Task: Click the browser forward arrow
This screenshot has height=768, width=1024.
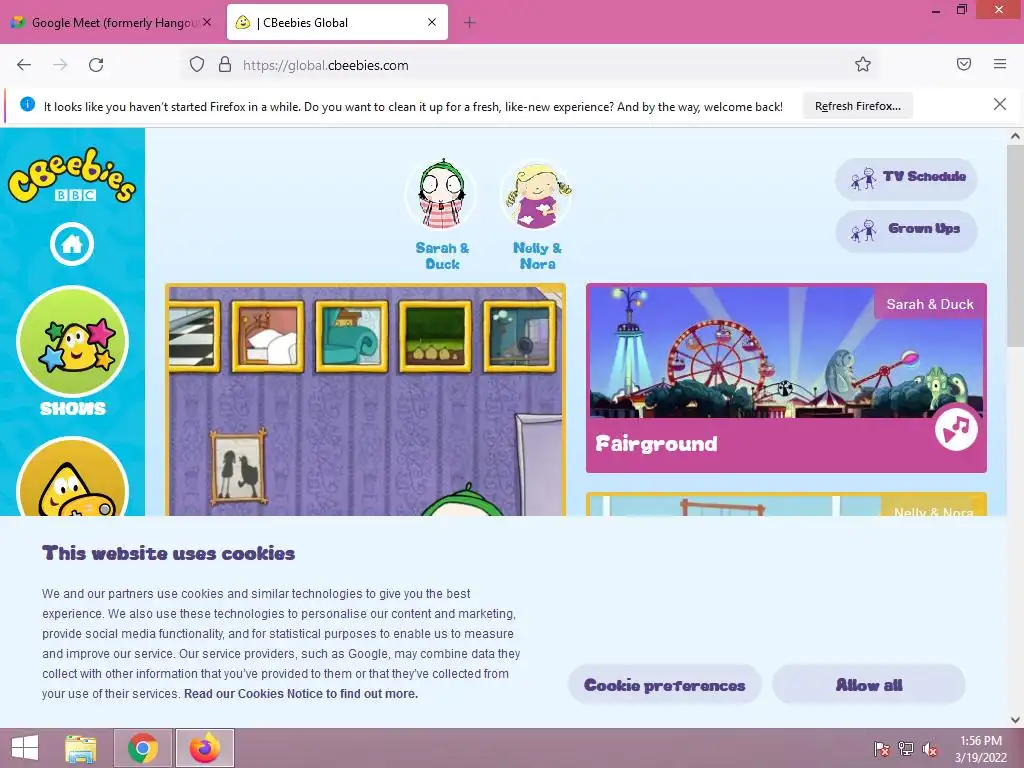Action: (x=60, y=65)
